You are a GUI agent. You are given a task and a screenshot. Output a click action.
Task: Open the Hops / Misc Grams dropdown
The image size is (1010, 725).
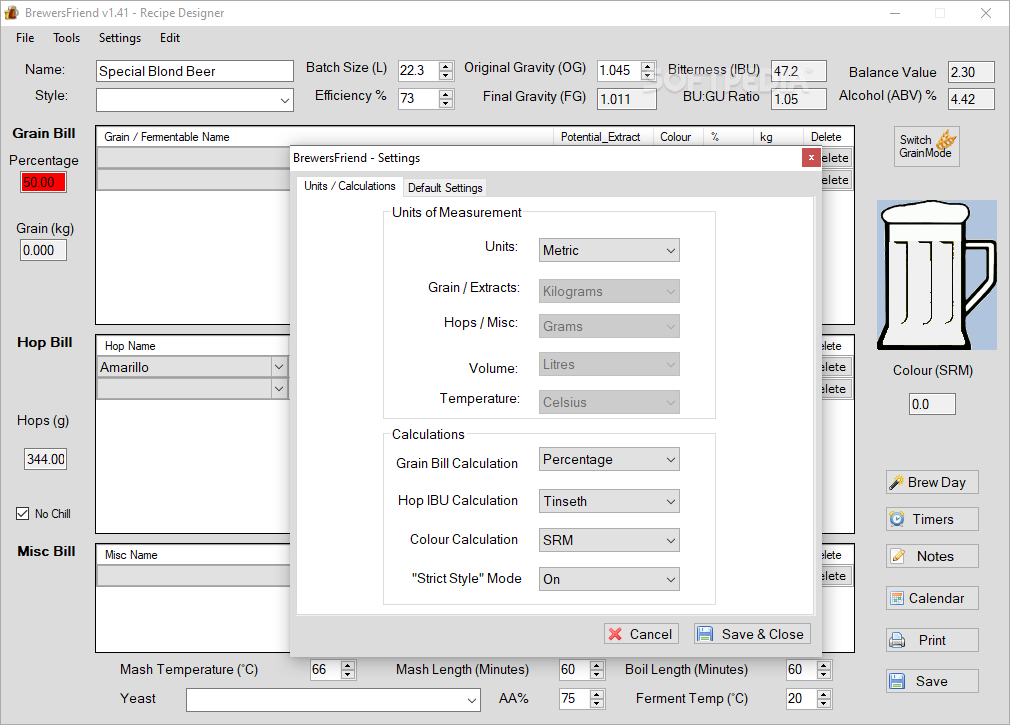point(609,326)
